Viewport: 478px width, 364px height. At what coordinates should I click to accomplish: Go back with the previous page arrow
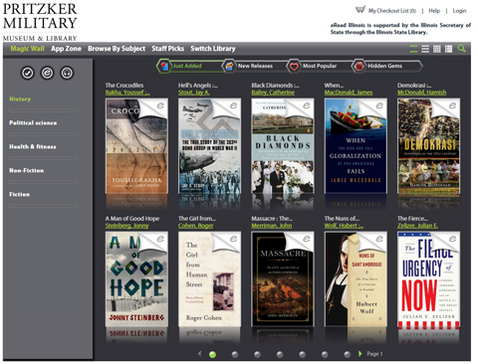(x=200, y=354)
